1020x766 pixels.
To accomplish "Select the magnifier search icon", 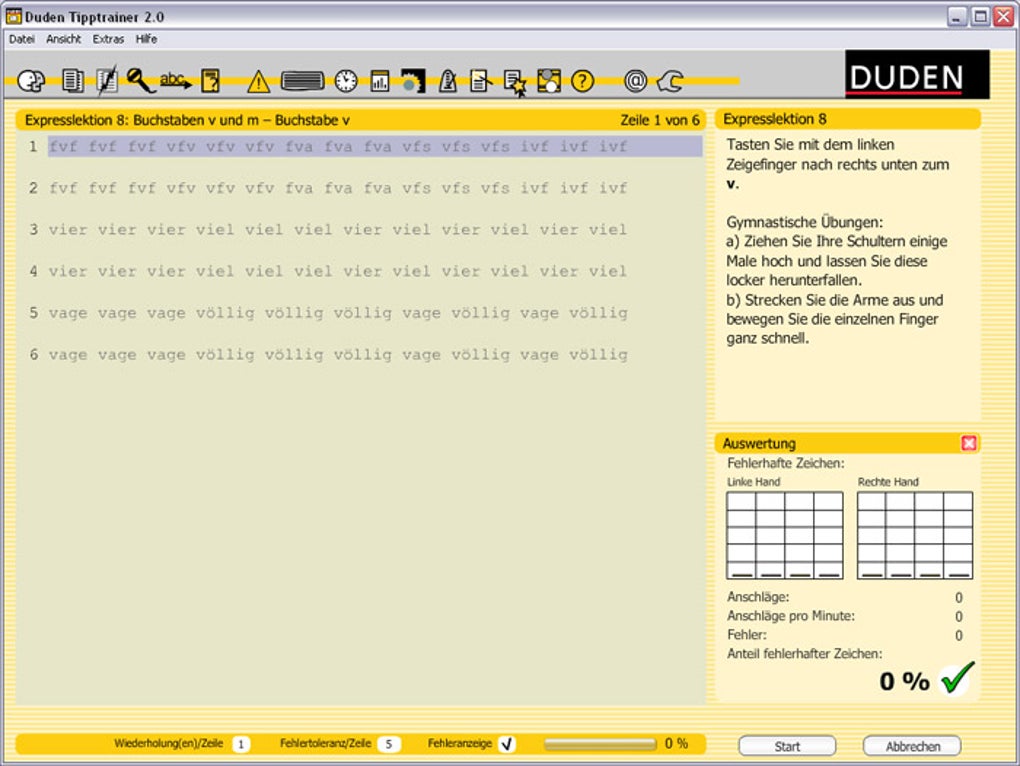I will pyautogui.click(x=139, y=81).
